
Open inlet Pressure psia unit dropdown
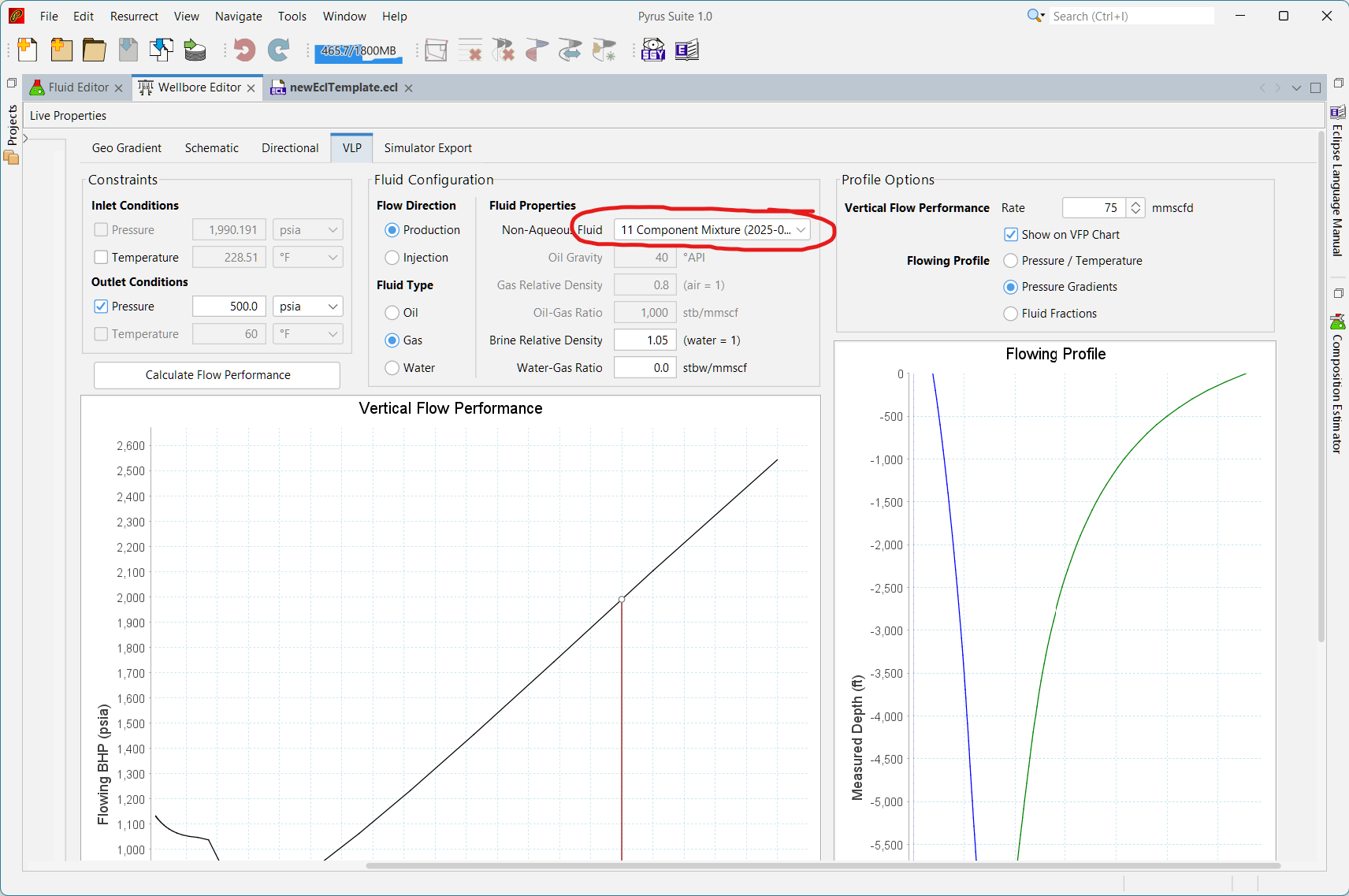tap(308, 230)
